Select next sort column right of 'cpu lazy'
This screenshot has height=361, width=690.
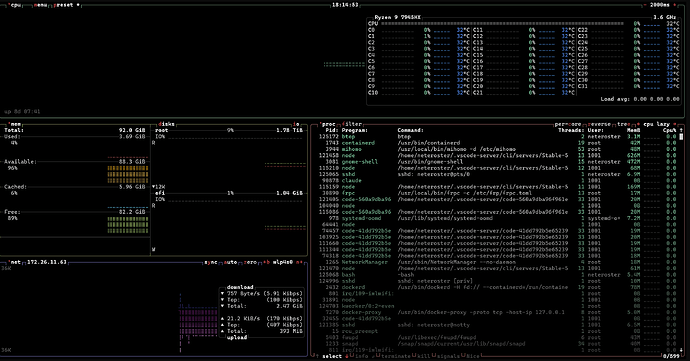click(x=675, y=124)
